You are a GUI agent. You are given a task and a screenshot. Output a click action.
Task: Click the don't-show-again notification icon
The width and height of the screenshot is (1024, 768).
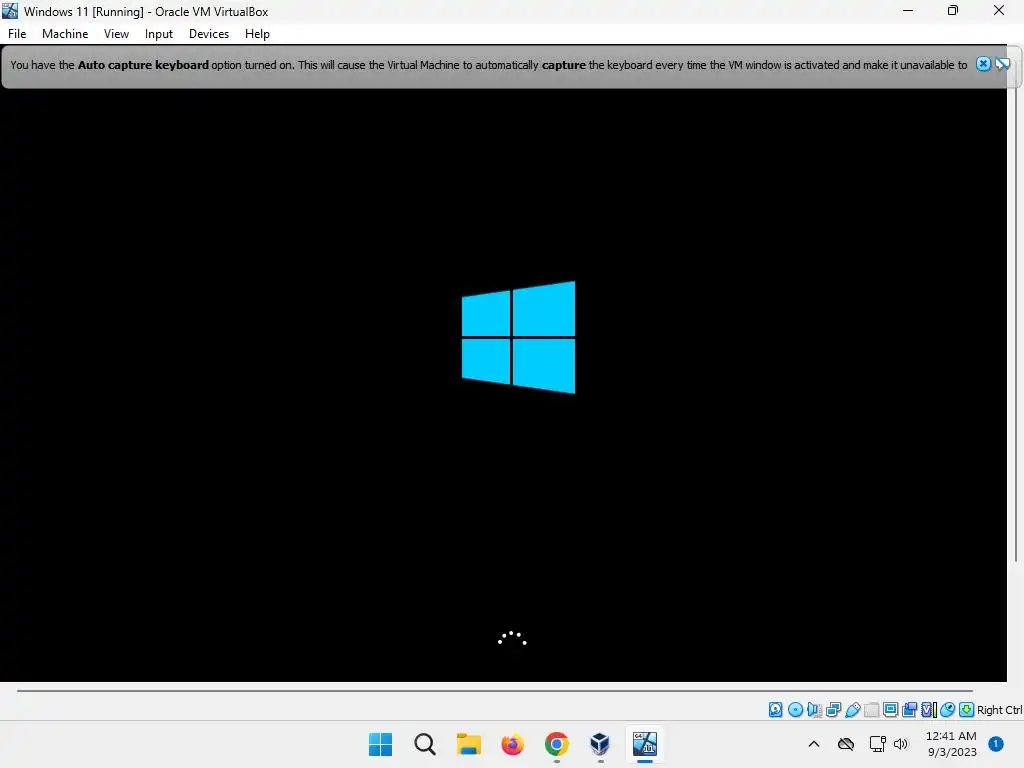pos(1002,64)
